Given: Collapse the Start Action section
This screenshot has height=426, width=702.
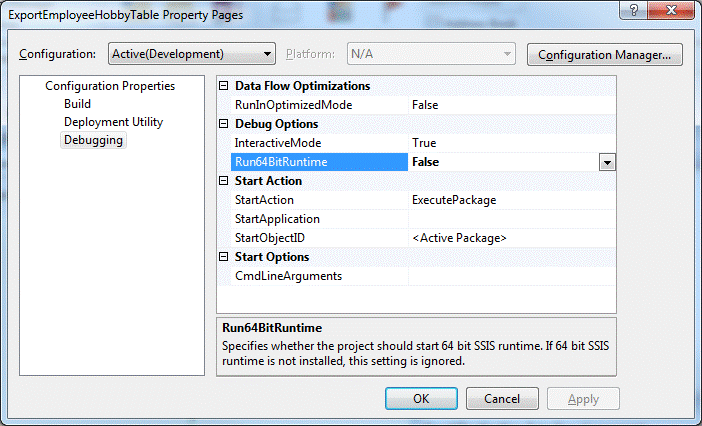Looking at the screenshot, I should click(224, 181).
